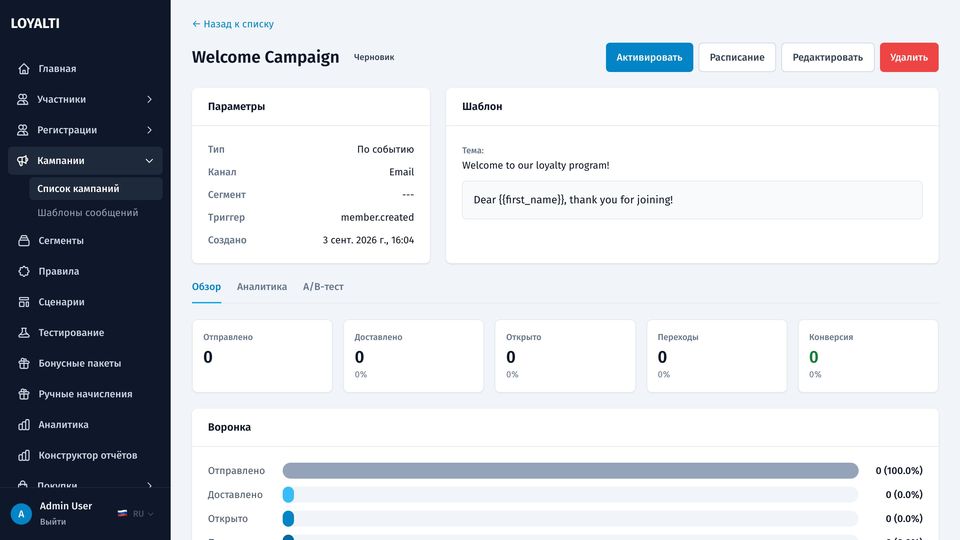Screen dimensions: 960x540
Task: Click the Выйти logout link
Action: click(53, 522)
